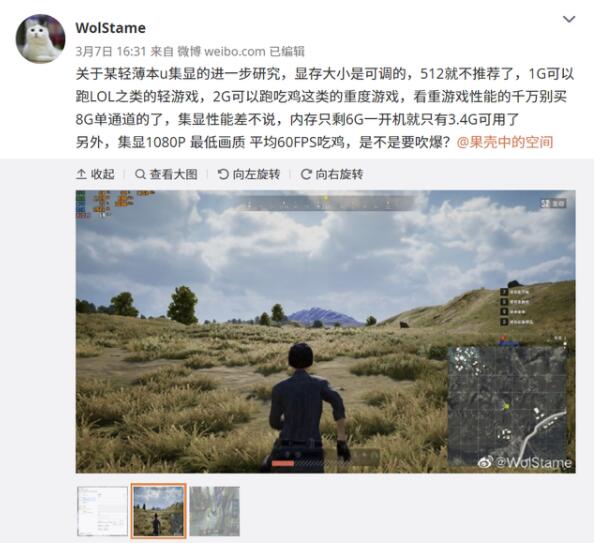604x543 pixels.
Task: Open the WolStame username link
Action: [x=111, y=28]
